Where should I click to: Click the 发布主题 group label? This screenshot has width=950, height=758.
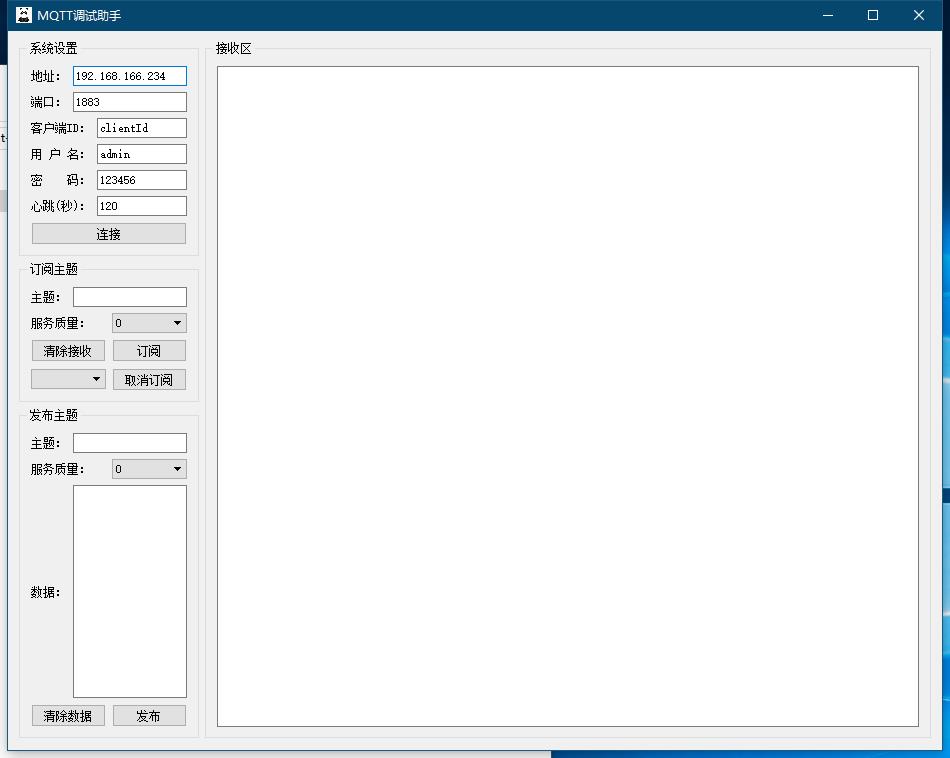coord(53,415)
